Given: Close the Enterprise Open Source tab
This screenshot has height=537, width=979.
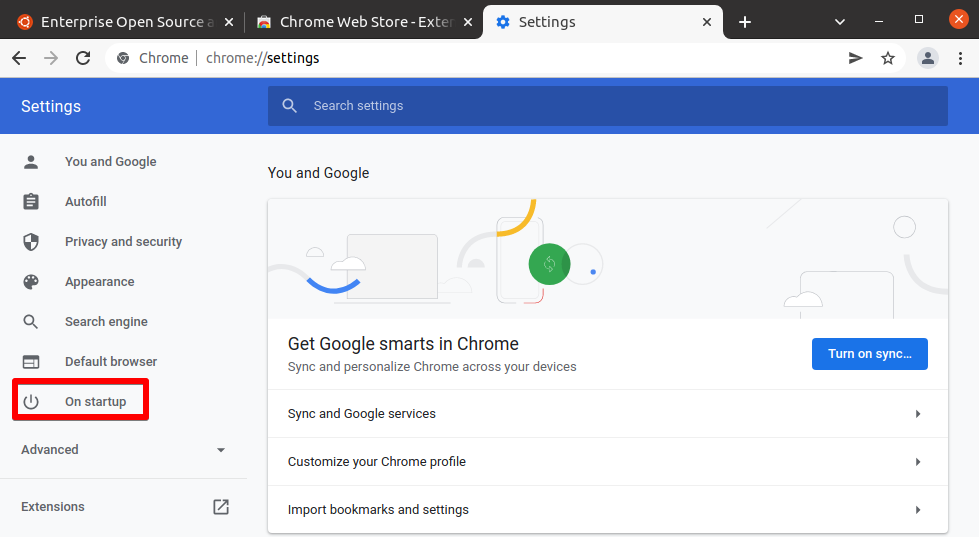Looking at the screenshot, I should [229, 22].
